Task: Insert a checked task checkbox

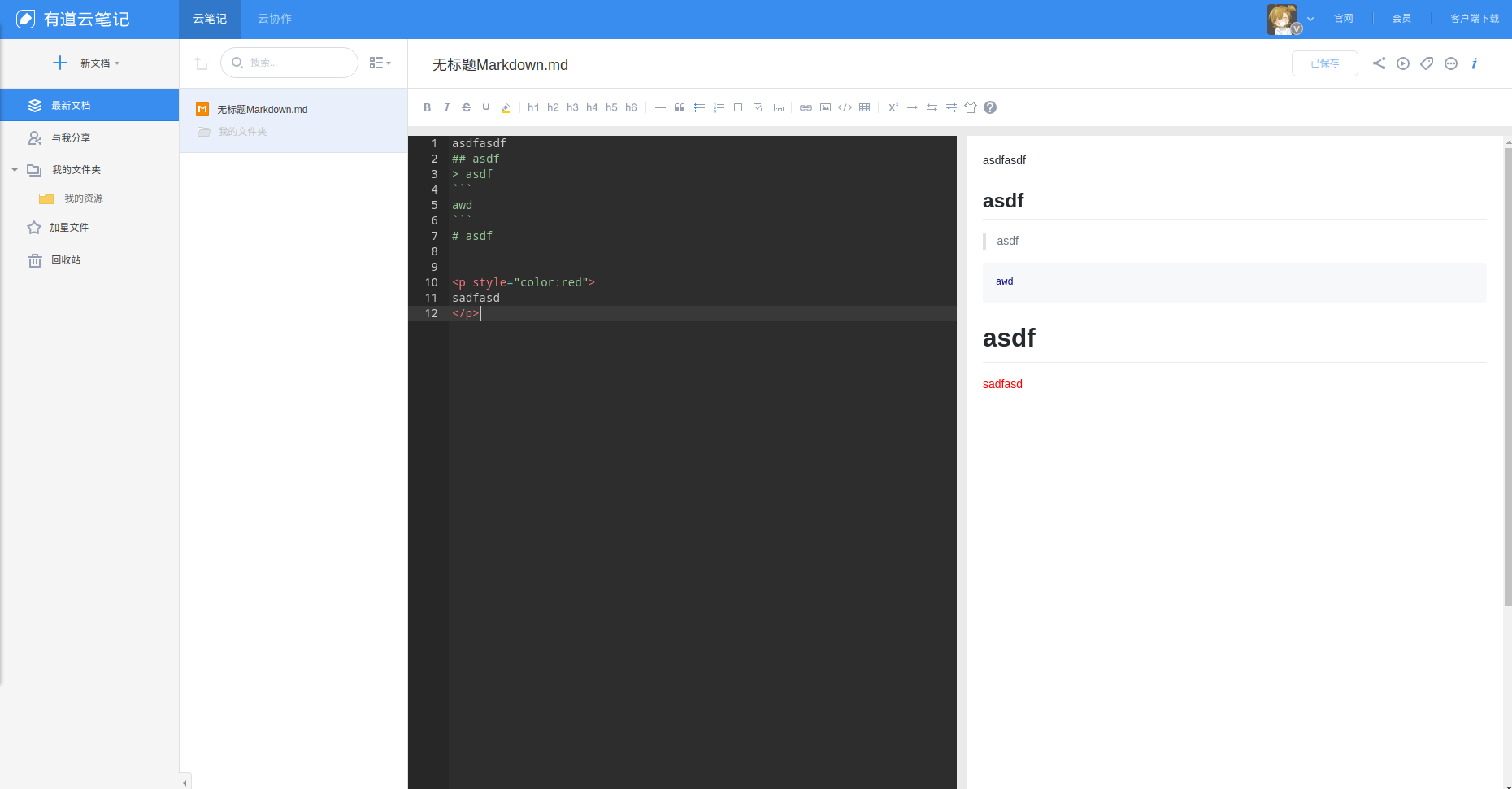Action: 758,107
